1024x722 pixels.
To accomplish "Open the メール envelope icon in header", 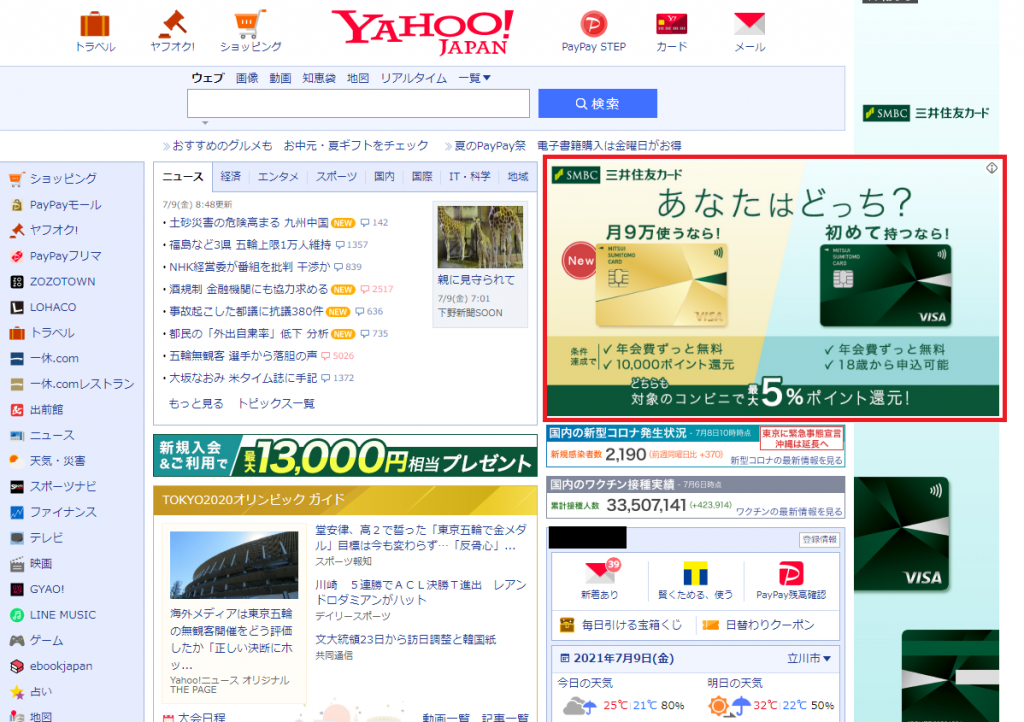I will pos(749,24).
